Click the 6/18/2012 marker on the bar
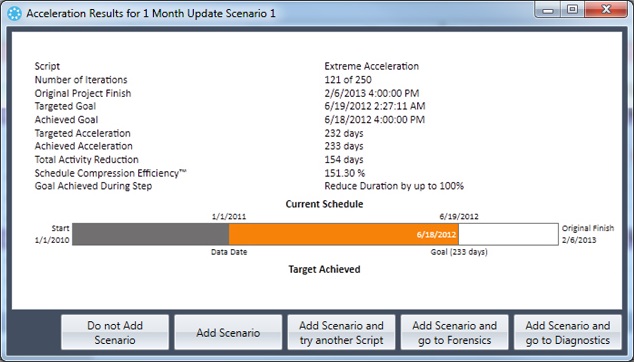 [436, 235]
